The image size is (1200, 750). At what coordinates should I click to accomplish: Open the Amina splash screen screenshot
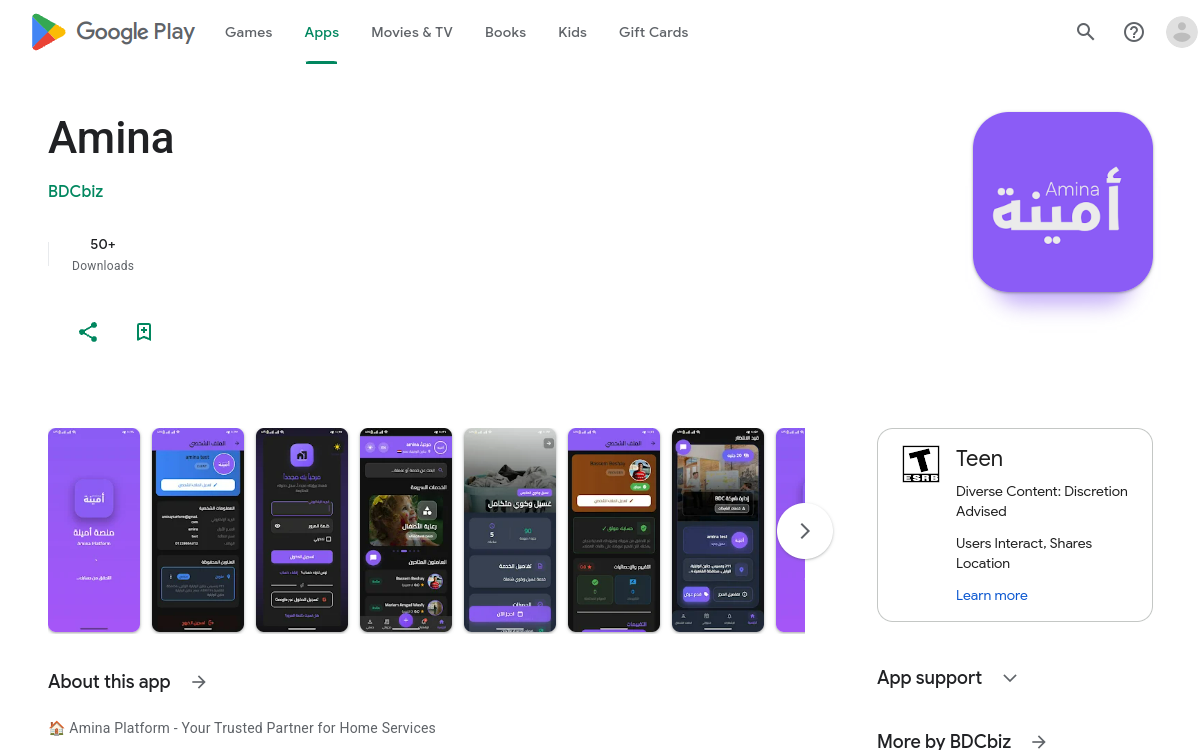point(94,530)
